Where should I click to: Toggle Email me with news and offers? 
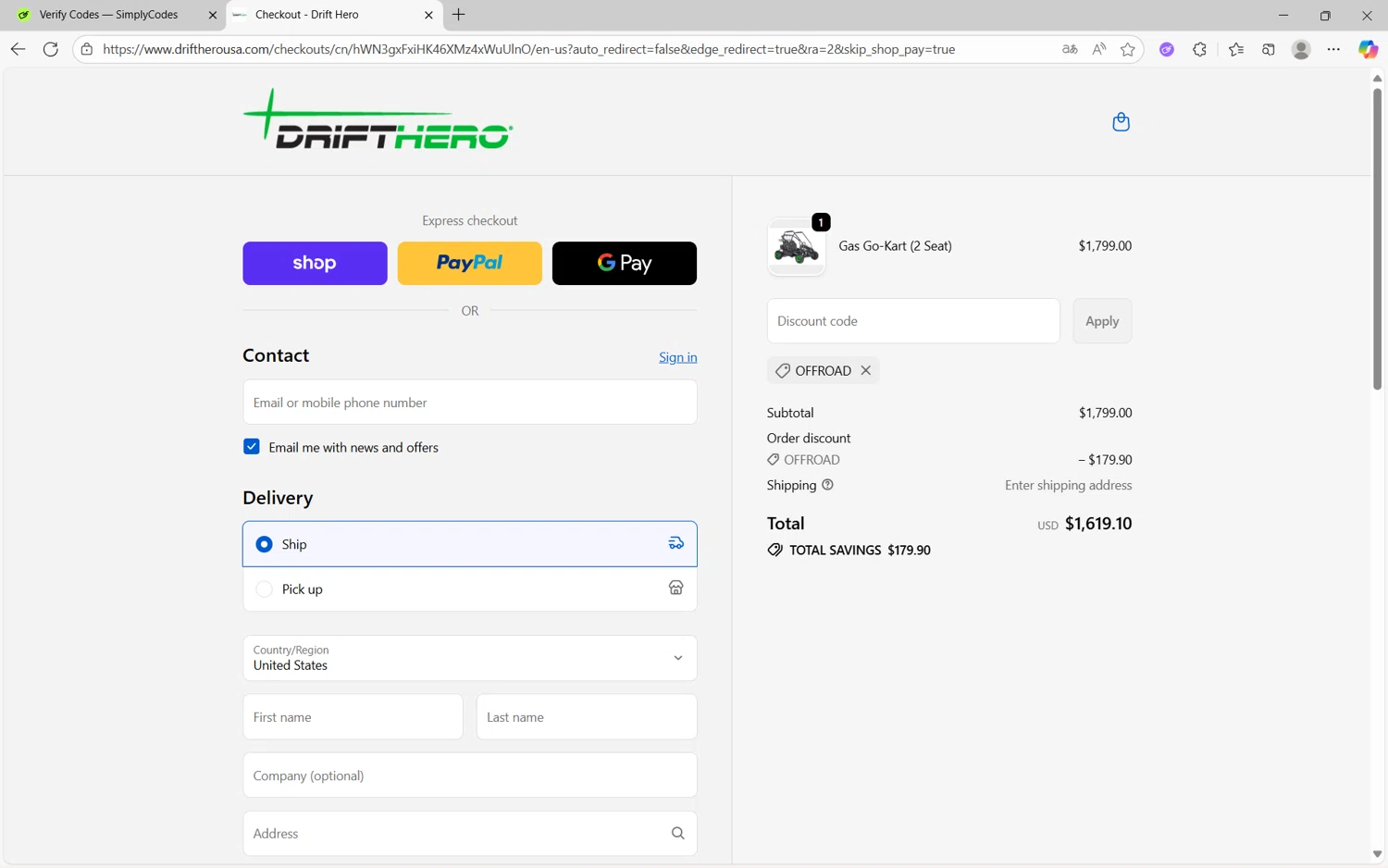click(x=252, y=447)
